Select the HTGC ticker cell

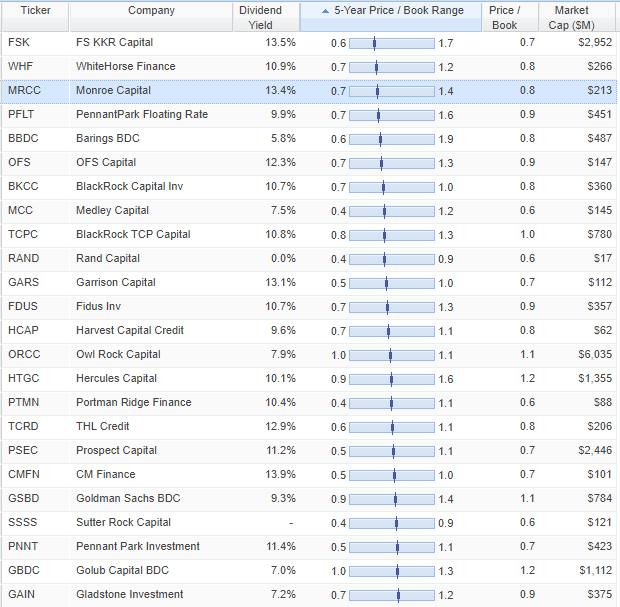click(x=35, y=378)
